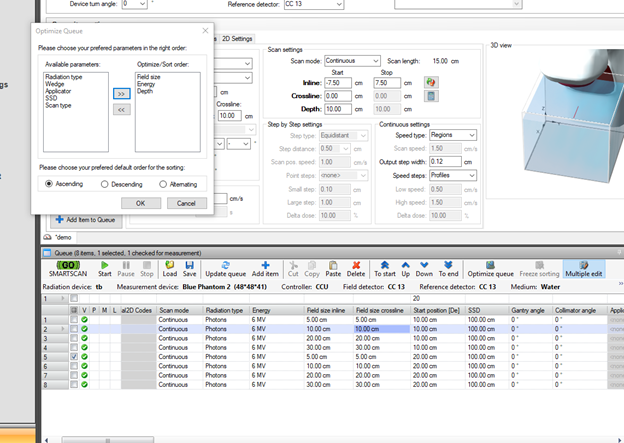Image resolution: width=624 pixels, height=443 pixels.
Task: Paste a queue item
Action: 333,269
